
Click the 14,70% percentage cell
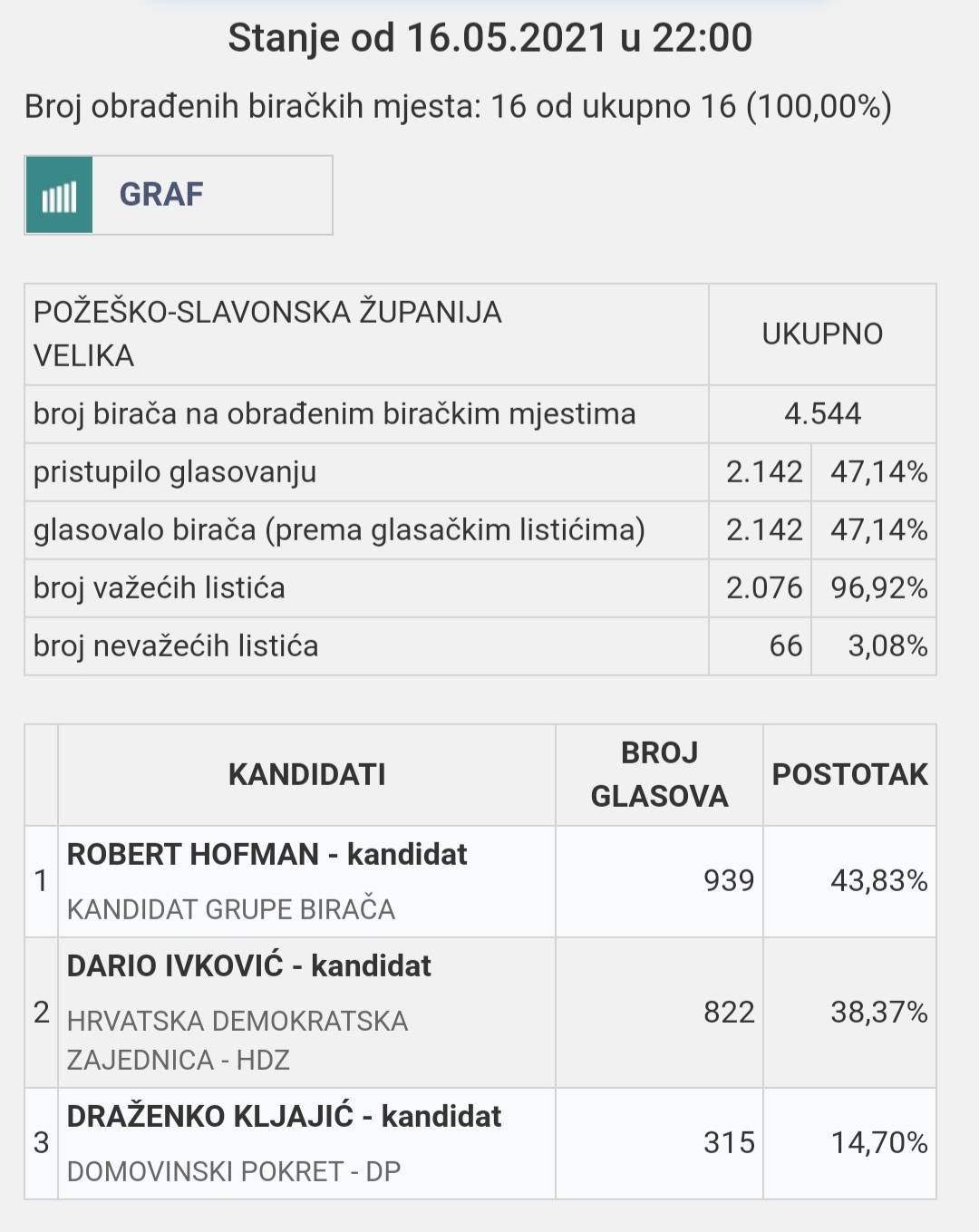pyautogui.click(x=878, y=1143)
